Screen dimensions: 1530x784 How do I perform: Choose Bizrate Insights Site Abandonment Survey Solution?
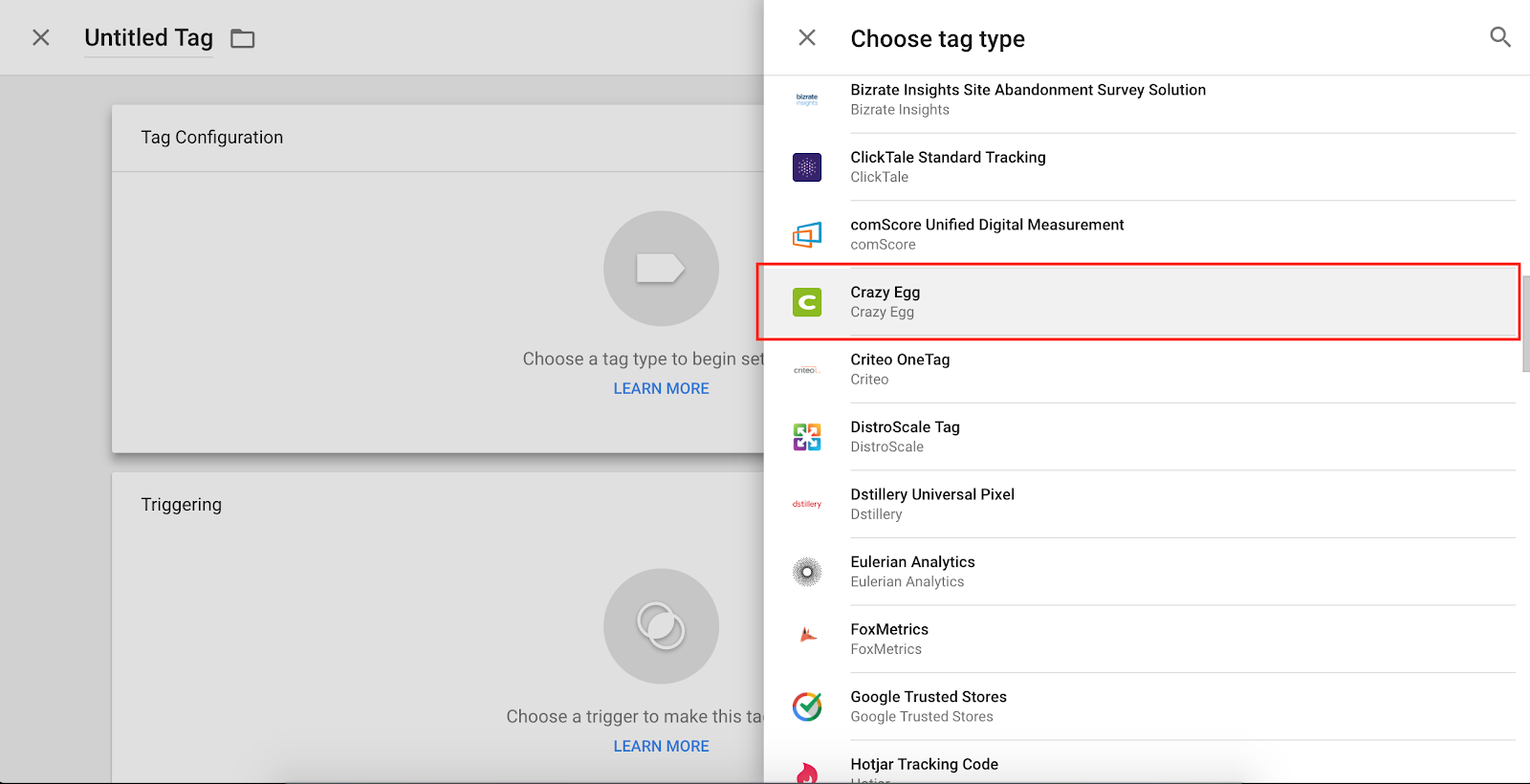1140,99
